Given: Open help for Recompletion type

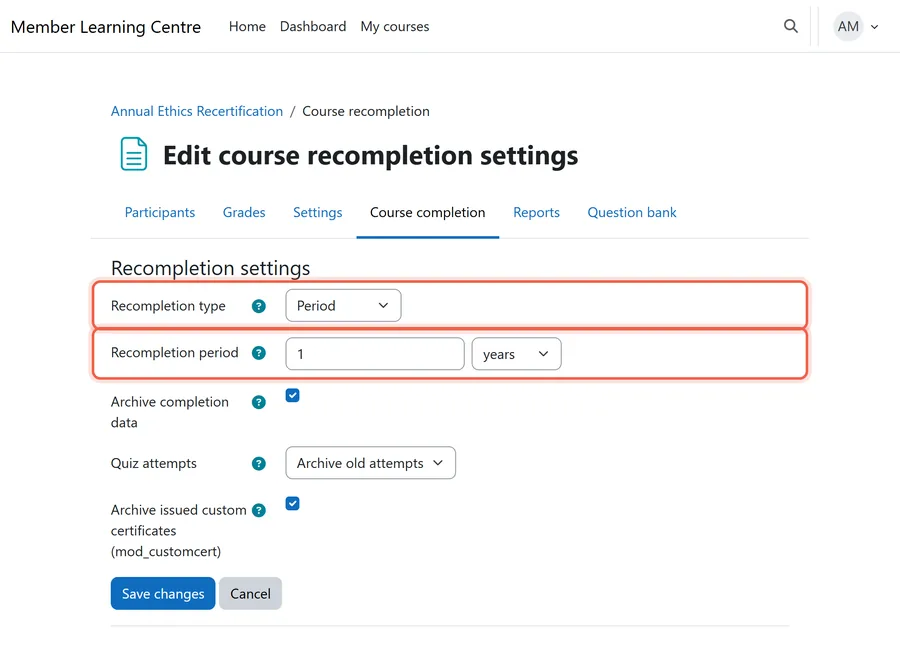Looking at the screenshot, I should (x=259, y=306).
